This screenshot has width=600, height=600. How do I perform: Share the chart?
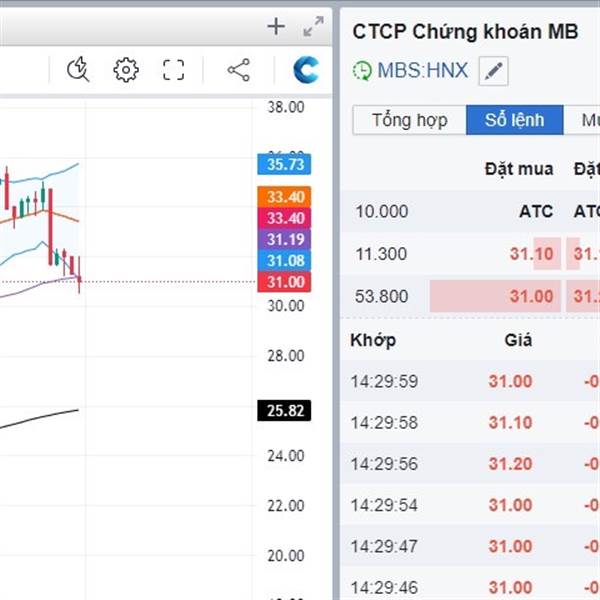click(x=239, y=70)
